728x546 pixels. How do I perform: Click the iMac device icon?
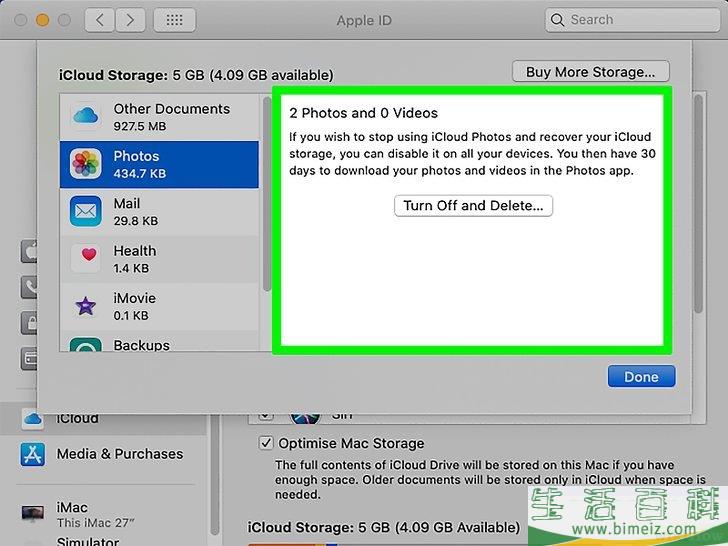pos(33,514)
